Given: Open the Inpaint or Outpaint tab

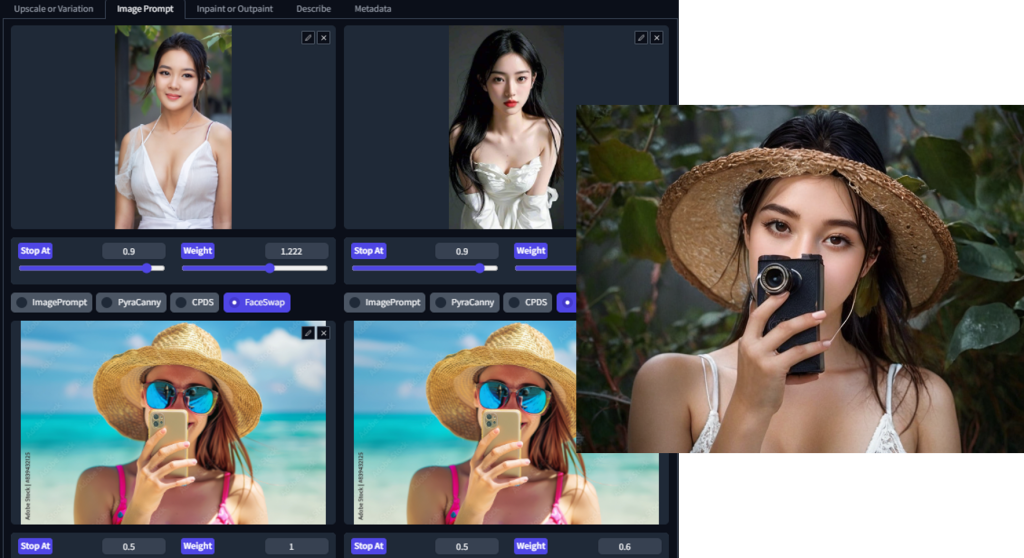Looking at the screenshot, I should pyautogui.click(x=234, y=9).
